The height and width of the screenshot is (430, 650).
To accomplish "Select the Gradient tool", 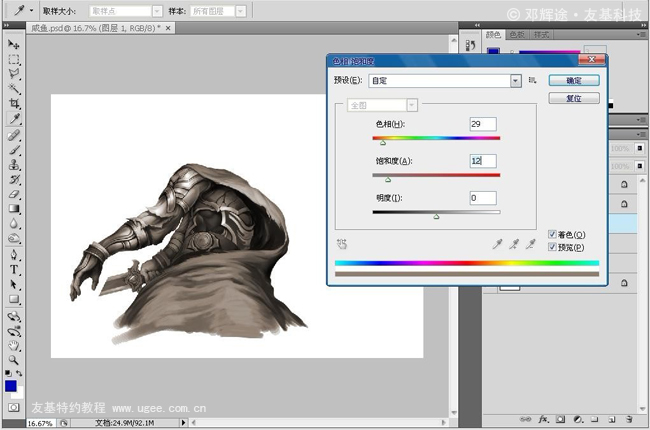I will 14,209.
